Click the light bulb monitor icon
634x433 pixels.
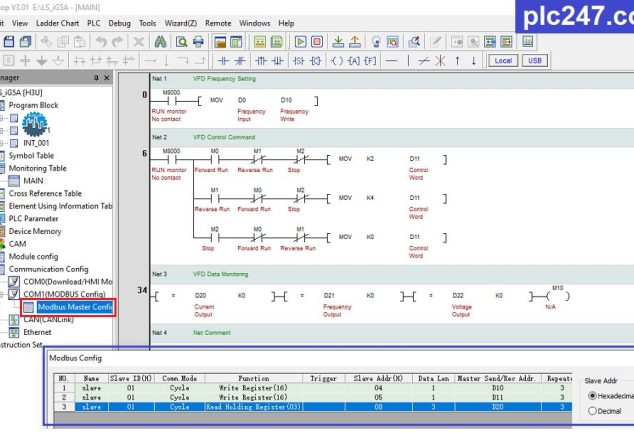pos(376,42)
